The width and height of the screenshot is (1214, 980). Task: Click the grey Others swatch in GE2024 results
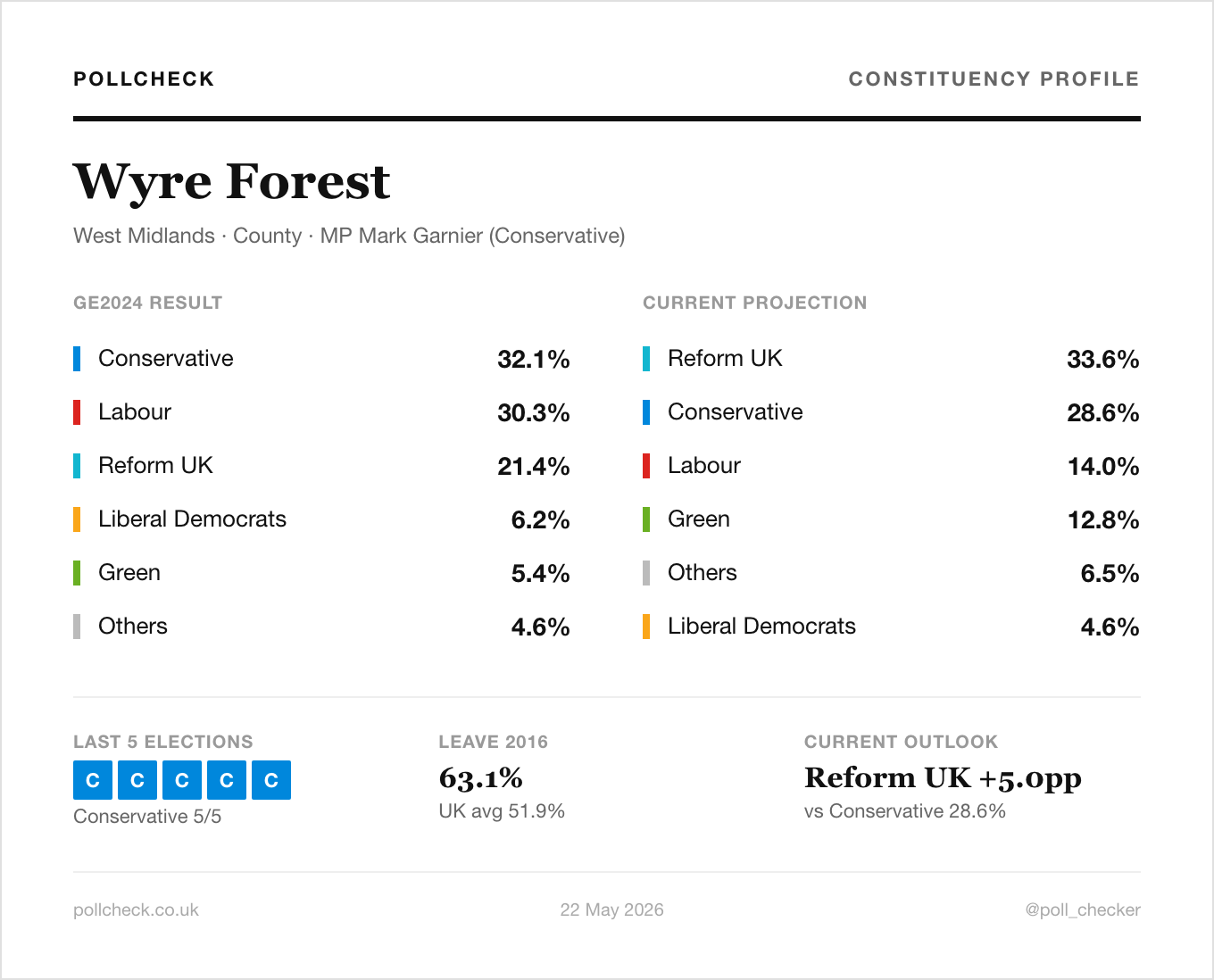[x=77, y=627]
